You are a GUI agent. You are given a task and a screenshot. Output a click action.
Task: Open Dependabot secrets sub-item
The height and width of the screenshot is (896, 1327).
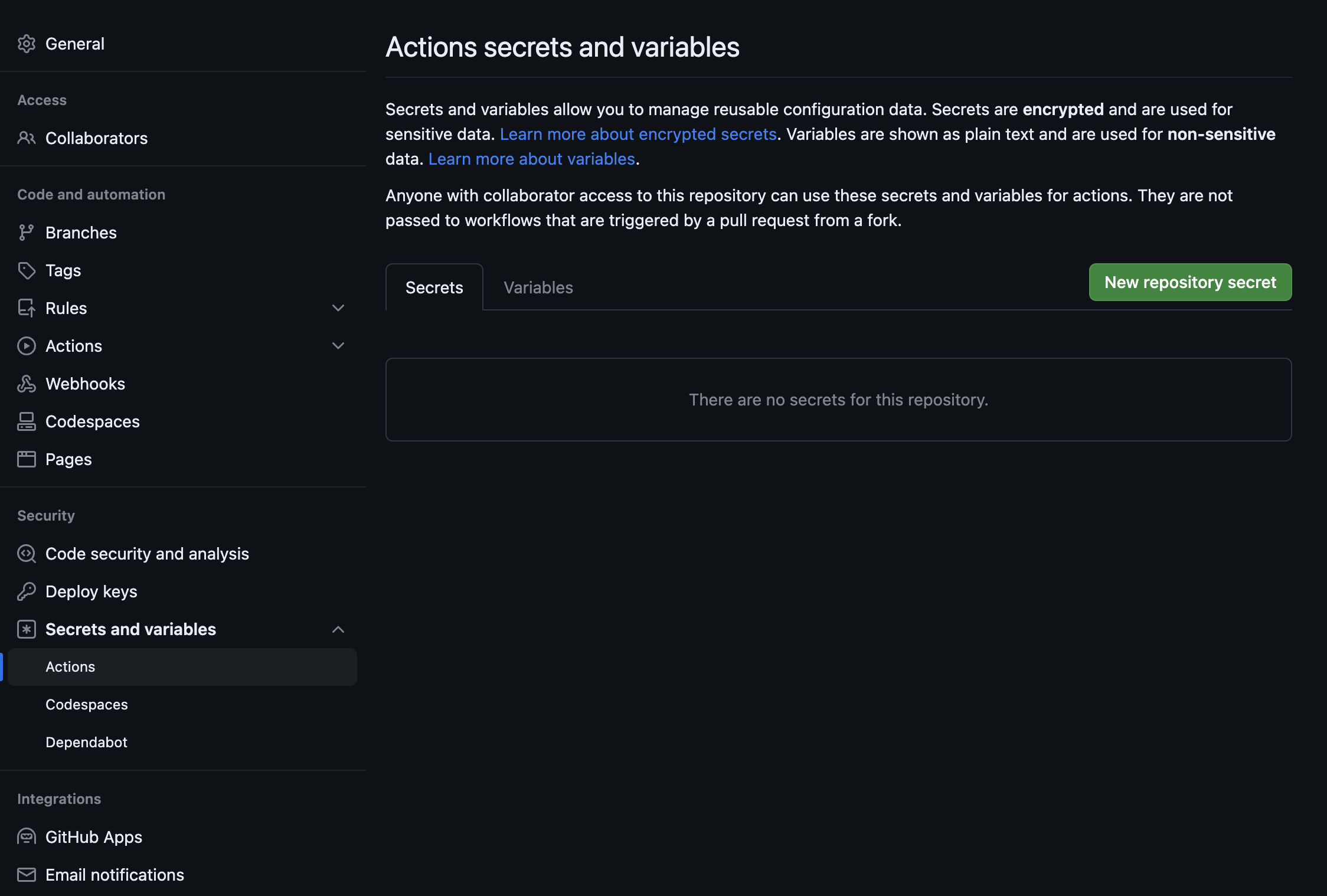(86, 742)
